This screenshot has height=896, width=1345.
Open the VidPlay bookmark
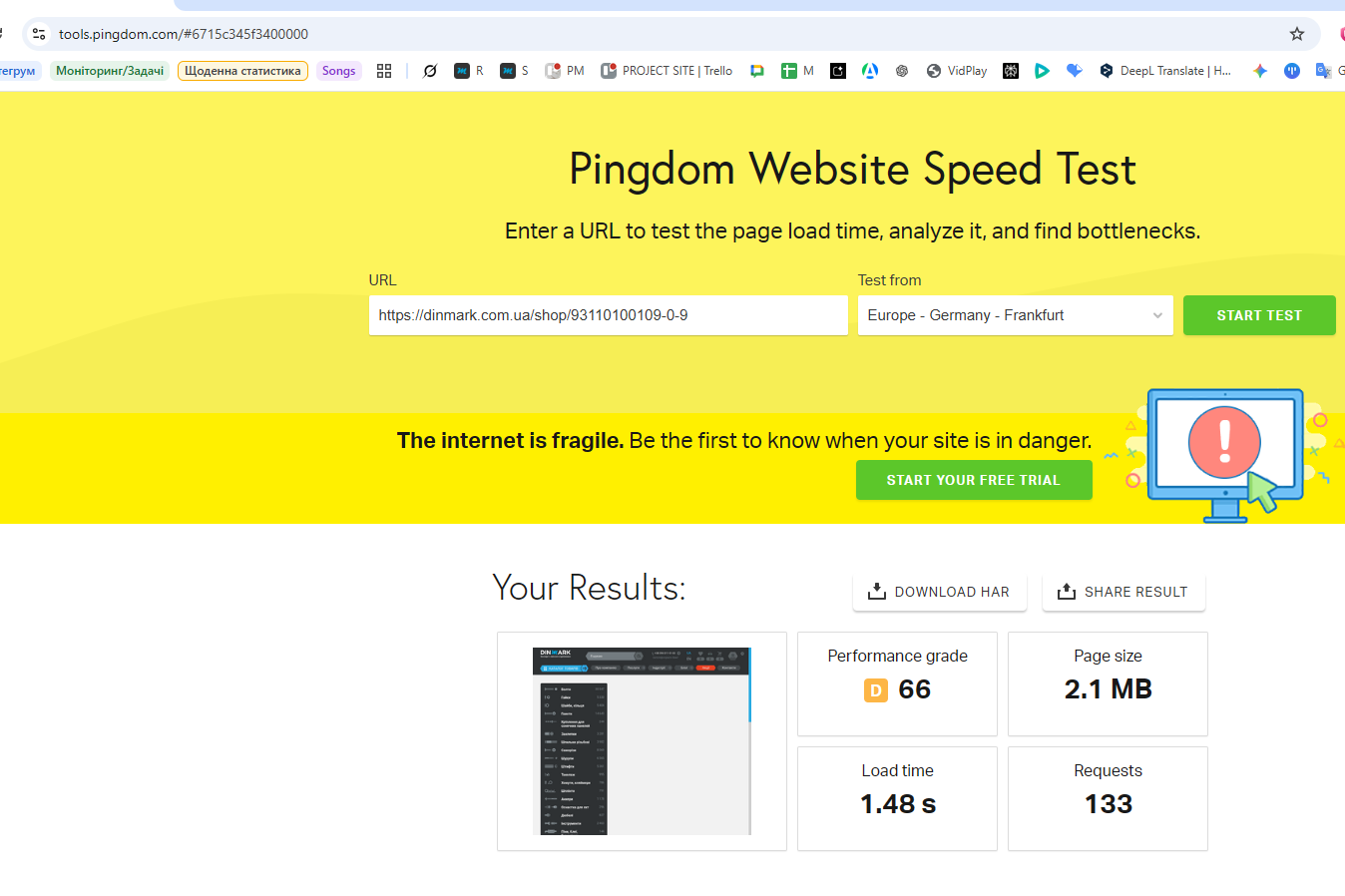957,71
